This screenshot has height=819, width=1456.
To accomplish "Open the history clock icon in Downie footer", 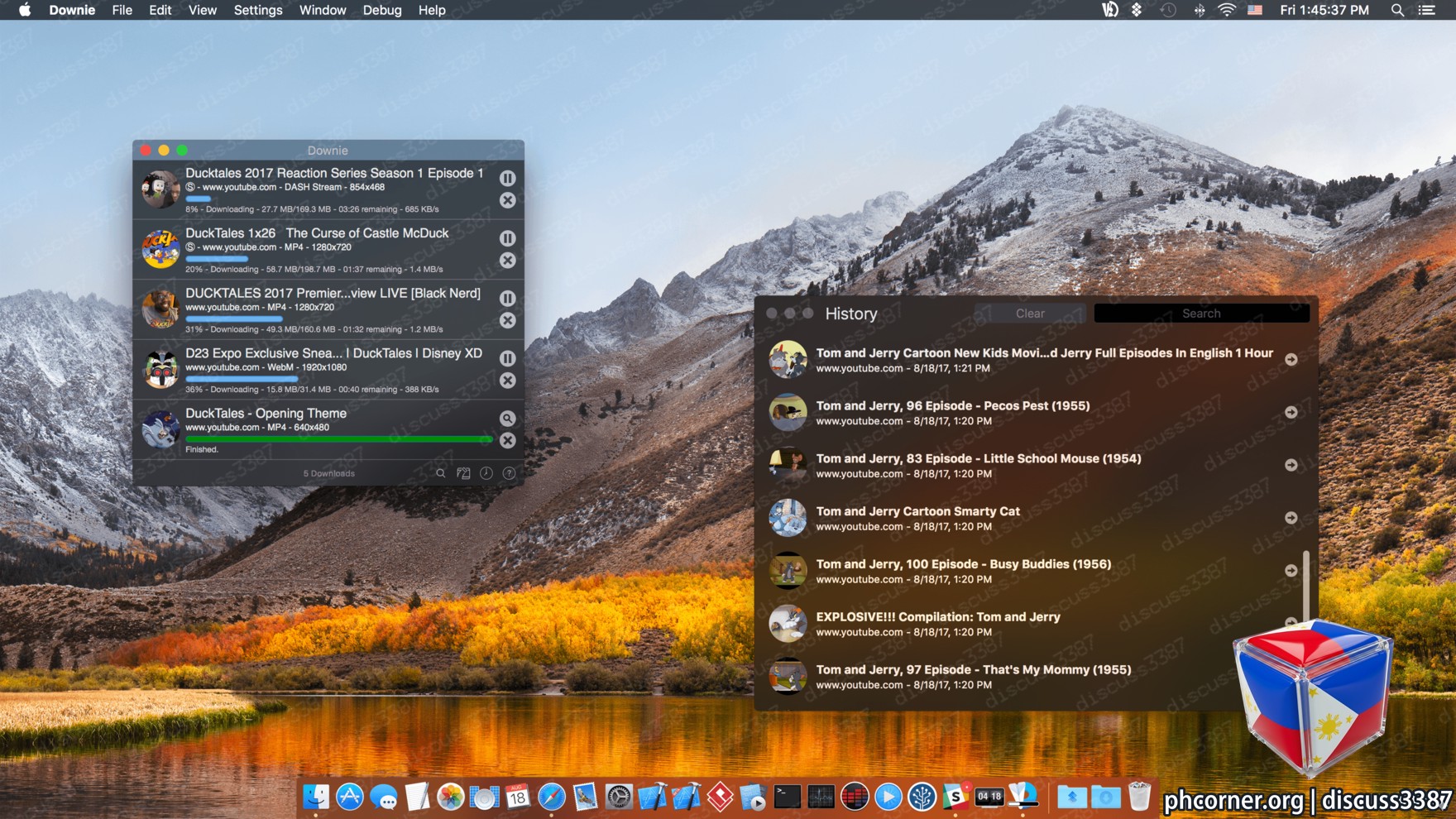I will click(486, 473).
